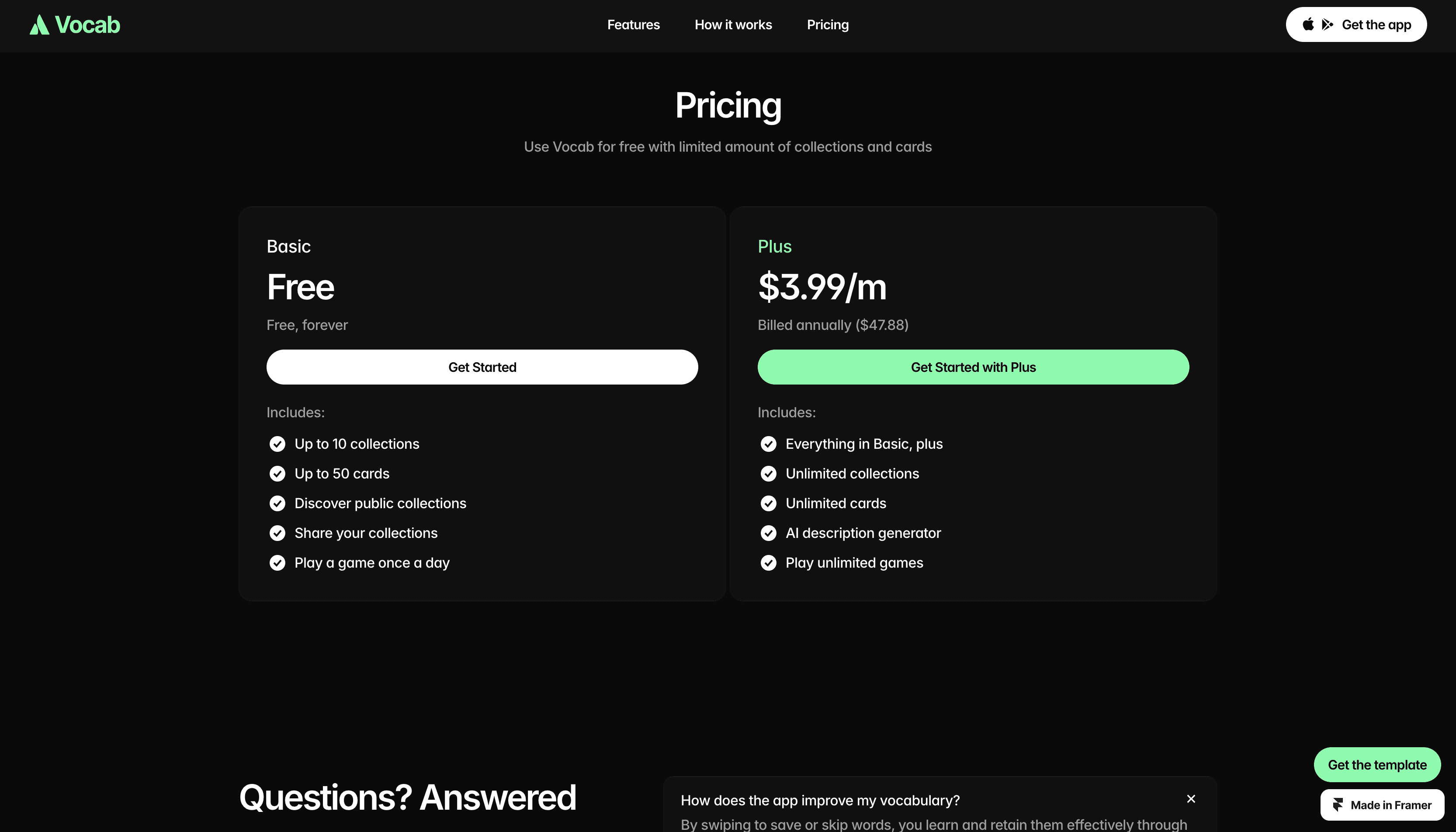Screen dimensions: 1456x832
Task: Click the check circle beside Unlimited cards
Action: point(768,503)
